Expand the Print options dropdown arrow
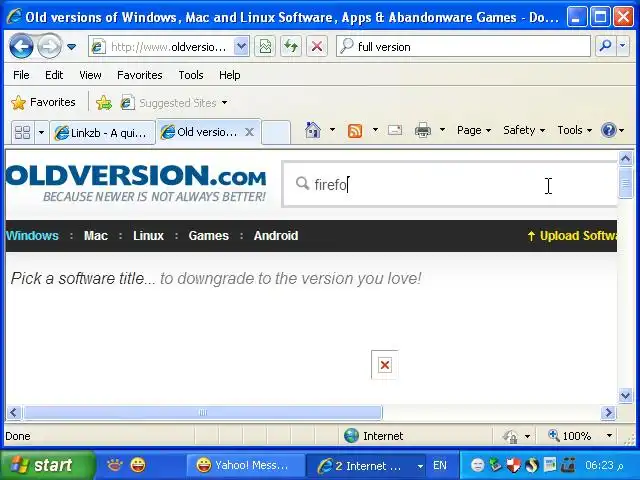Viewport: 640px width, 480px height. click(442, 130)
